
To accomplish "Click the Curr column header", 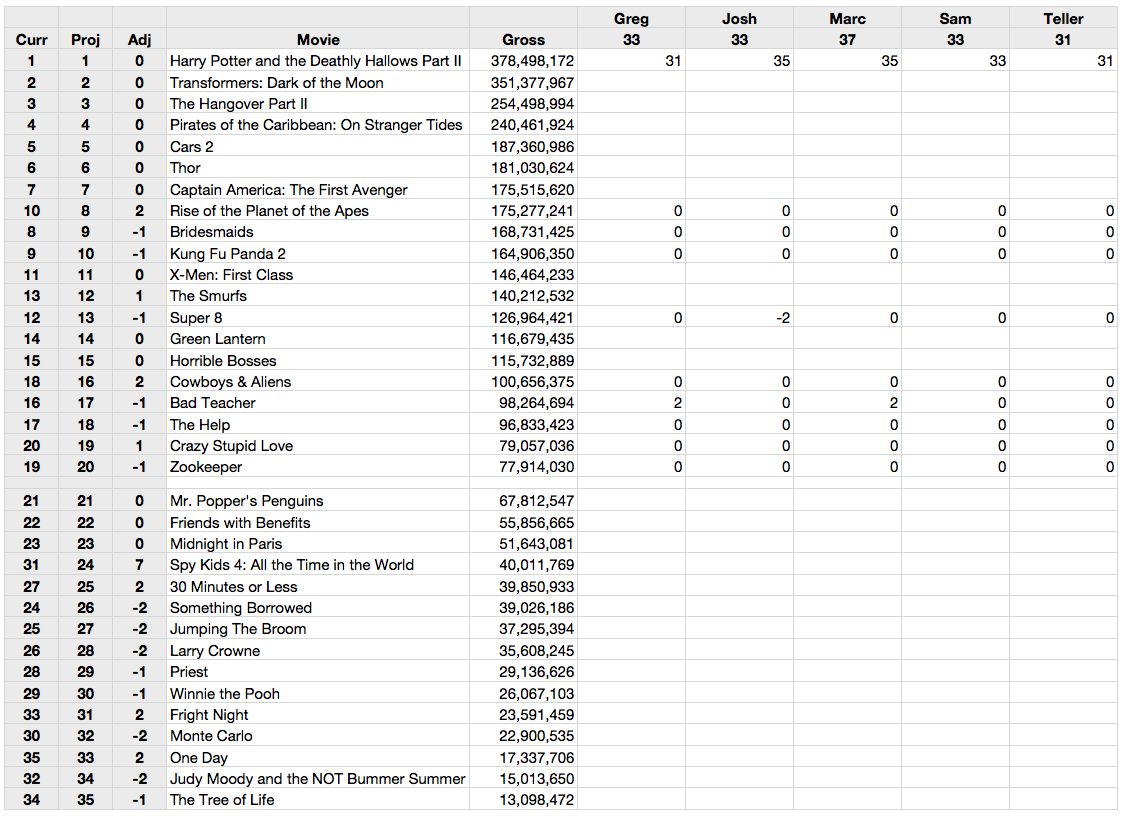I will (x=32, y=40).
